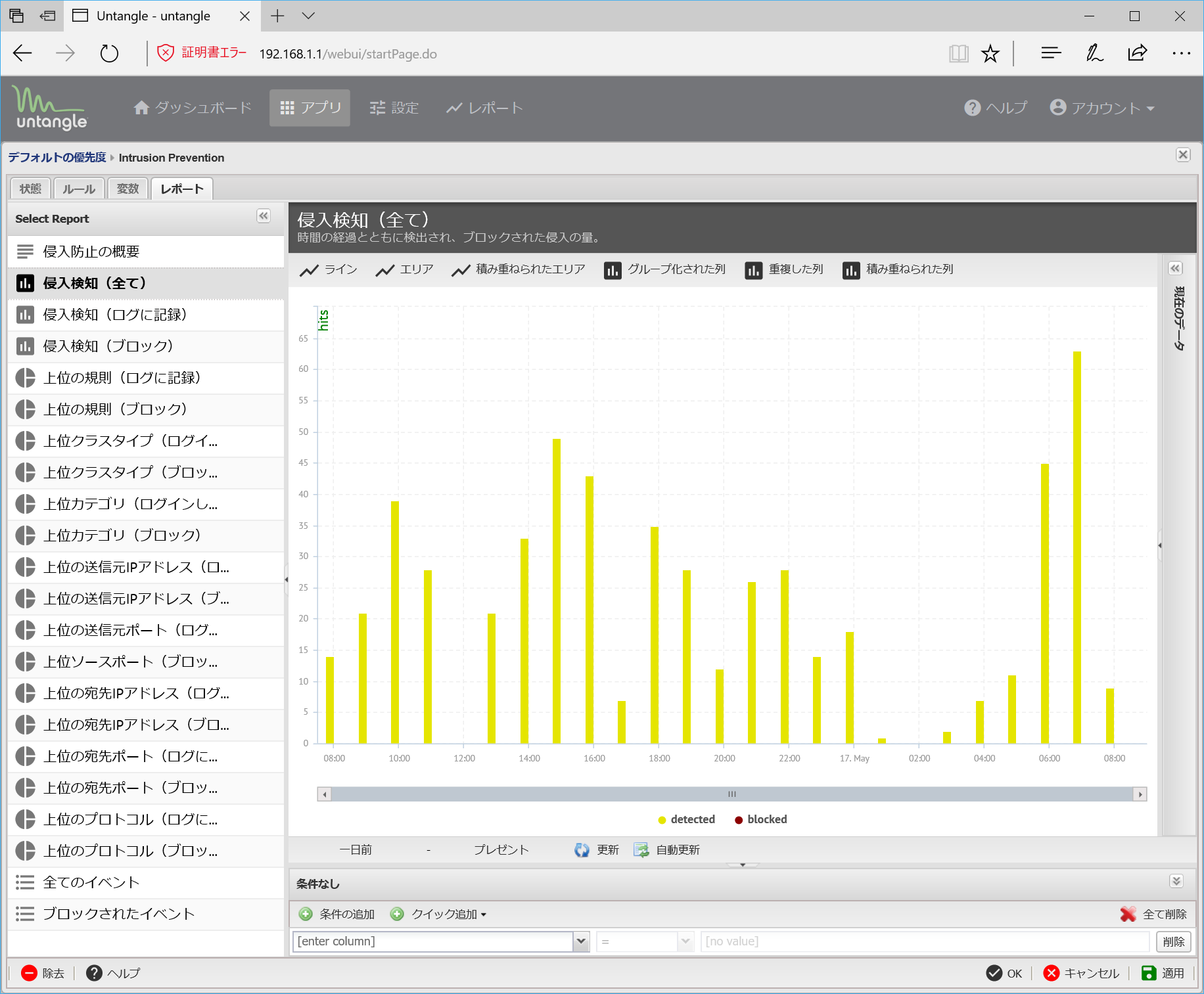Switch chart style to グループ化された列

(664, 269)
